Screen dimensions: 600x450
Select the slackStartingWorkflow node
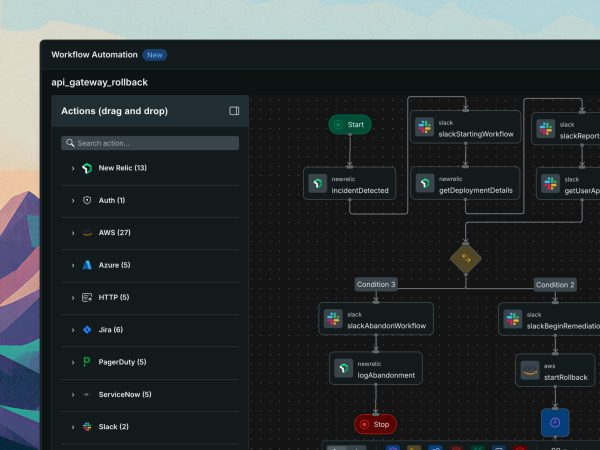(x=466, y=127)
